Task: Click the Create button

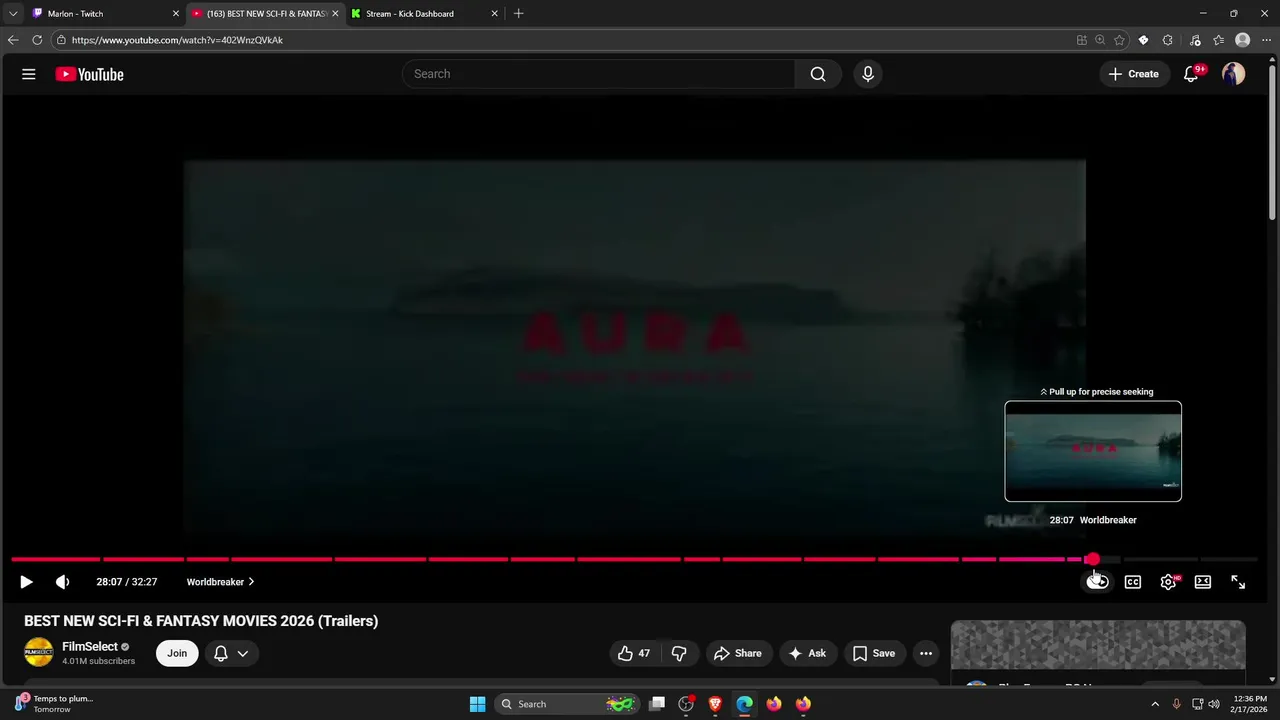Action: (1134, 74)
